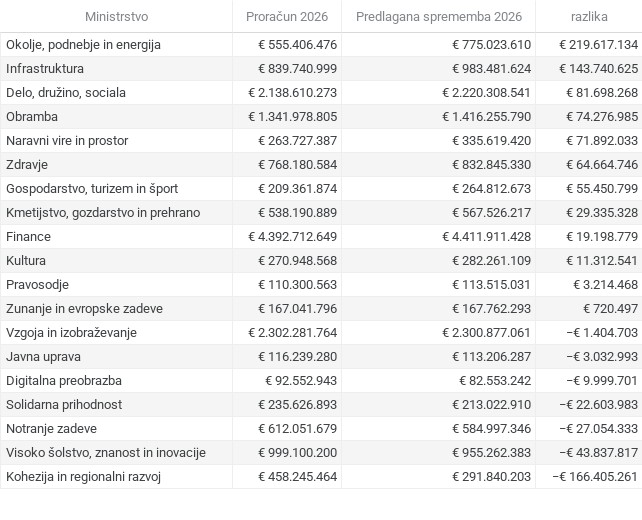
Task: Click the Infrastruktura ministry cell
Action: (45, 69)
